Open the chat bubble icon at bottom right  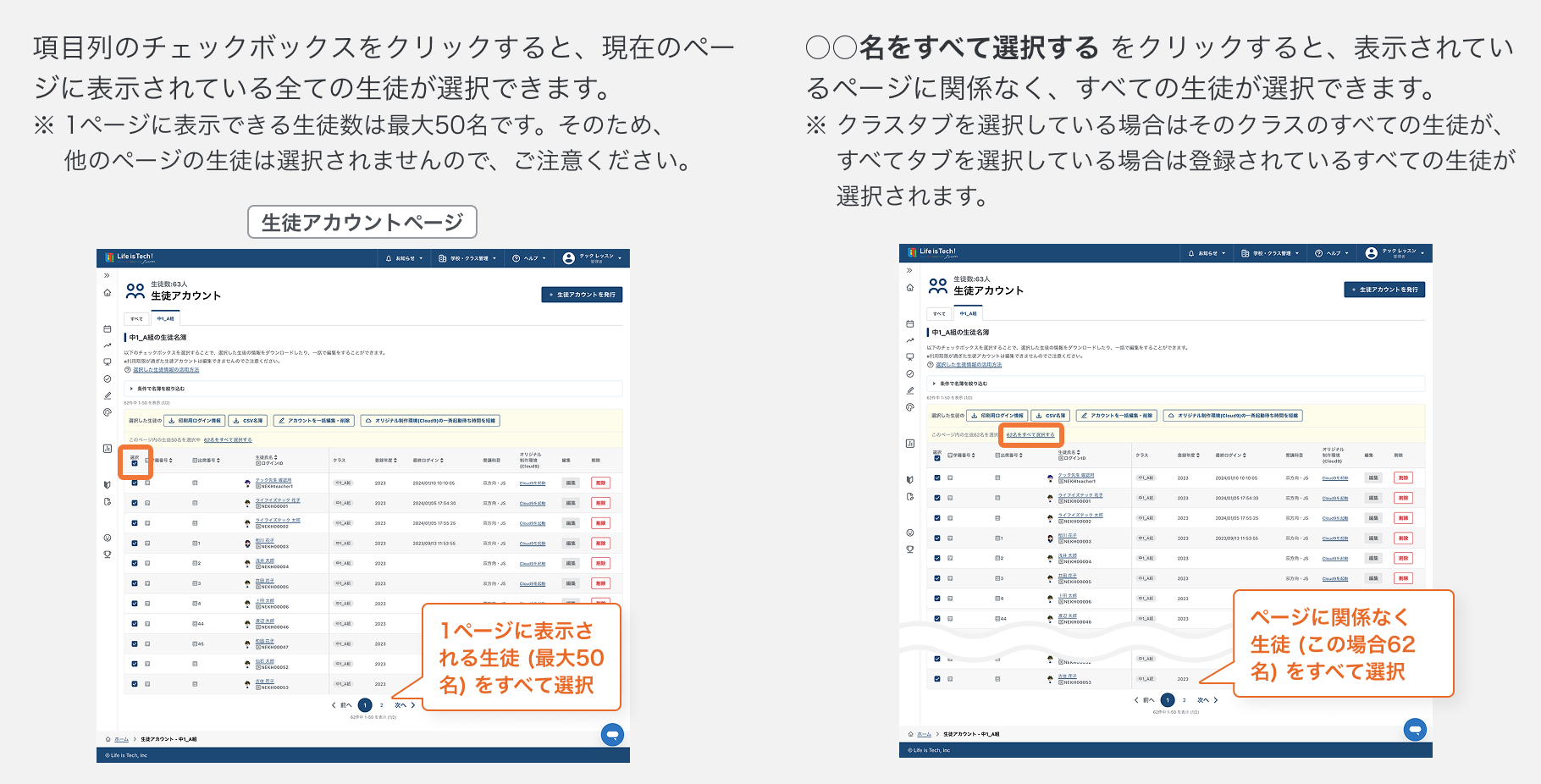coord(611,735)
